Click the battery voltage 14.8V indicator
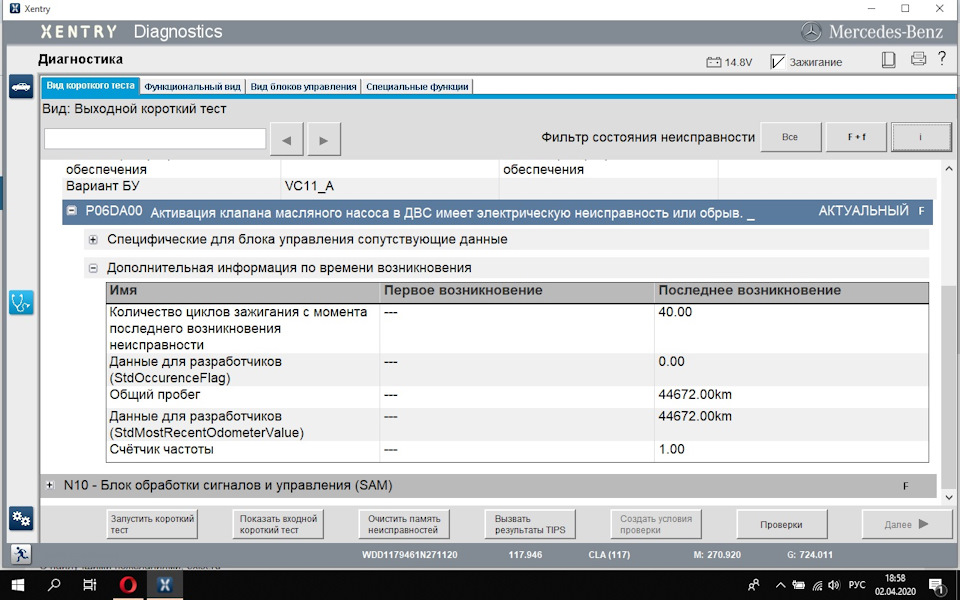Image resolution: width=960 pixels, height=600 pixels. pyautogui.click(x=729, y=62)
